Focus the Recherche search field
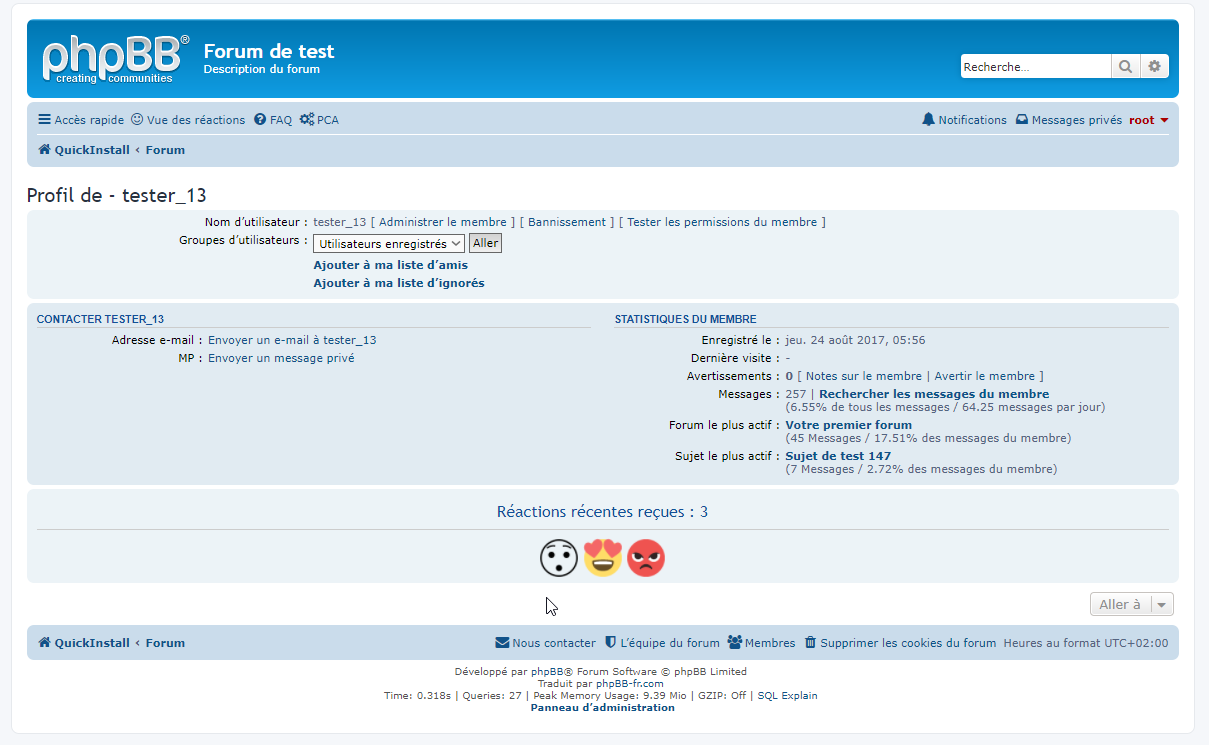Screen dimensions: 1209x745 (x=1035, y=67)
